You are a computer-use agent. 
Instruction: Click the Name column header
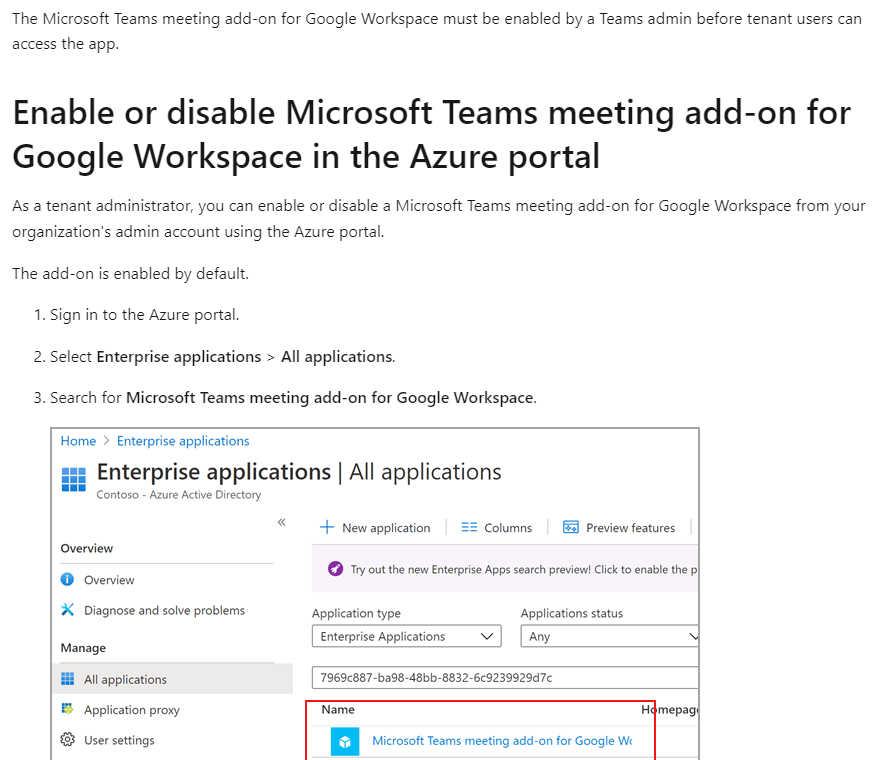coord(338,709)
